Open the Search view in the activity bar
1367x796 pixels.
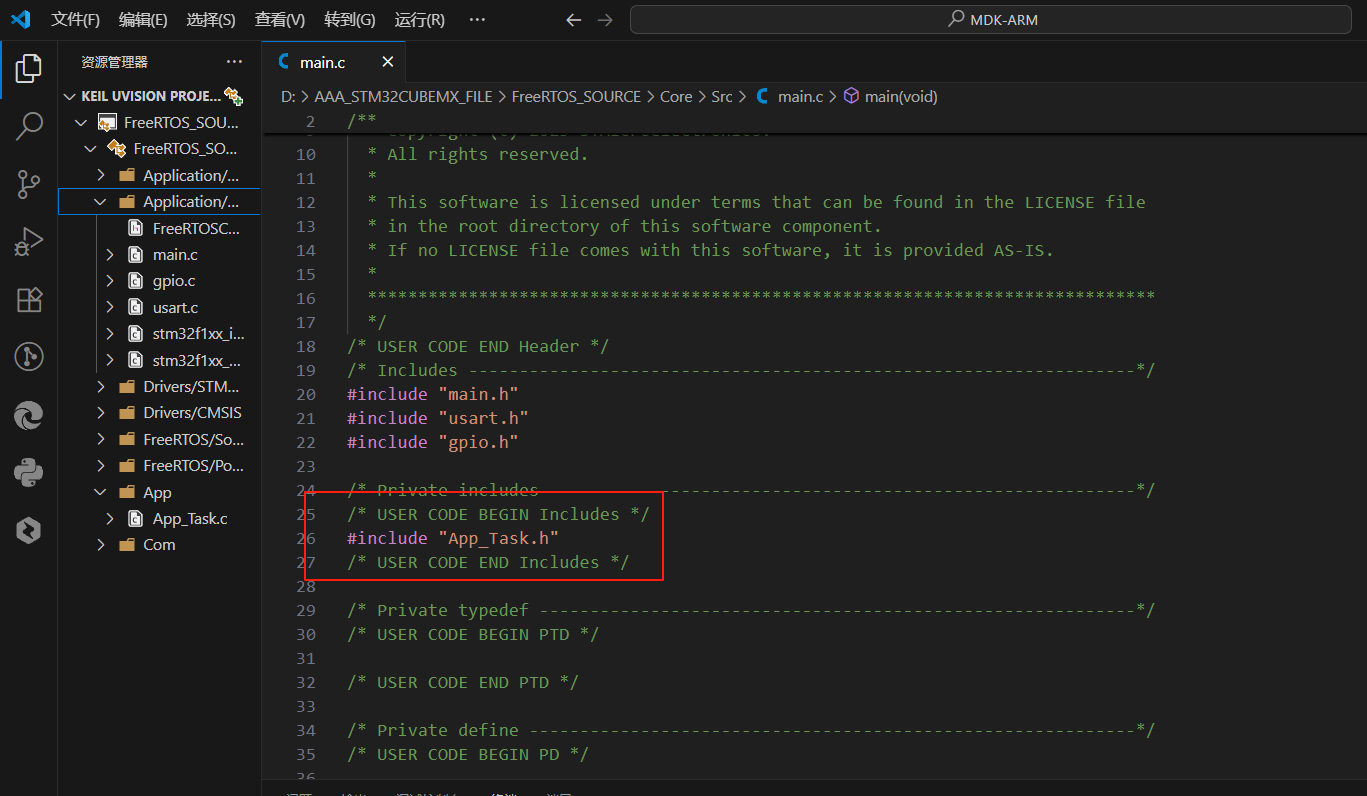pyautogui.click(x=28, y=127)
